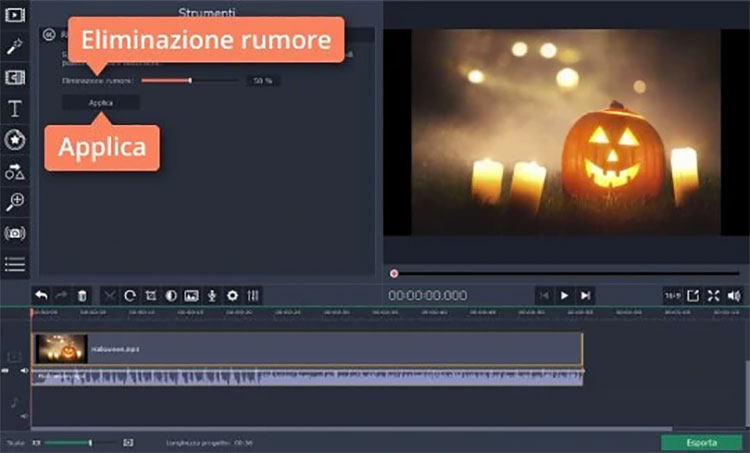Image resolution: width=750 pixels, height=453 pixels.
Task: Open the More tools list tab
Action: (x=15, y=264)
